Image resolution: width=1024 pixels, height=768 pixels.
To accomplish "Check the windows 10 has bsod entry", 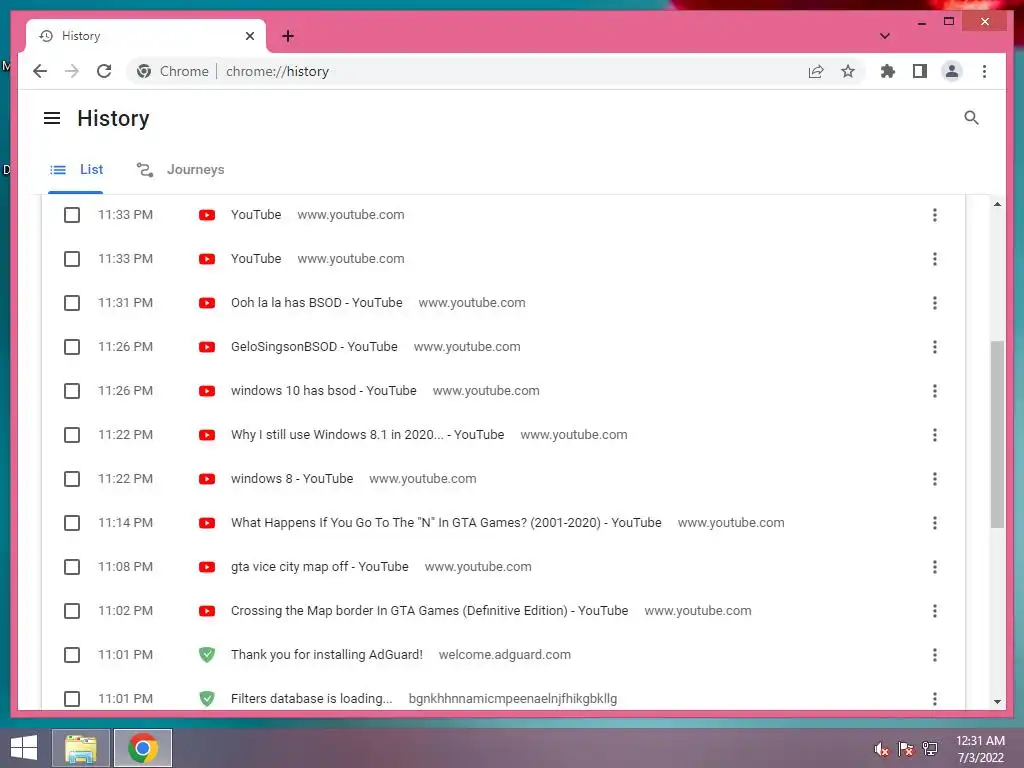I will pos(72,391).
